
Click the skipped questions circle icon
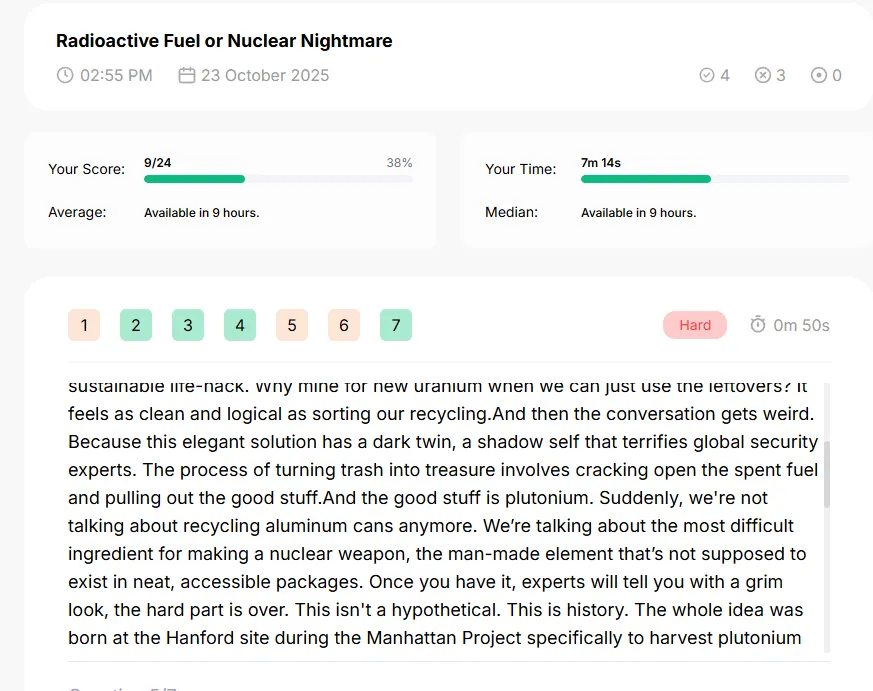click(818, 75)
